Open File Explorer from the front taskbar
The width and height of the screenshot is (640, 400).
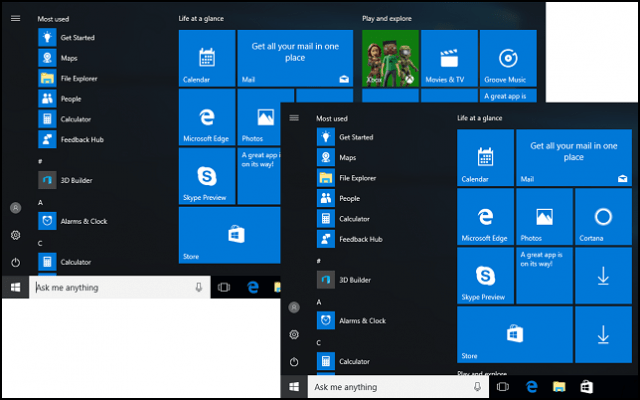coord(559,387)
